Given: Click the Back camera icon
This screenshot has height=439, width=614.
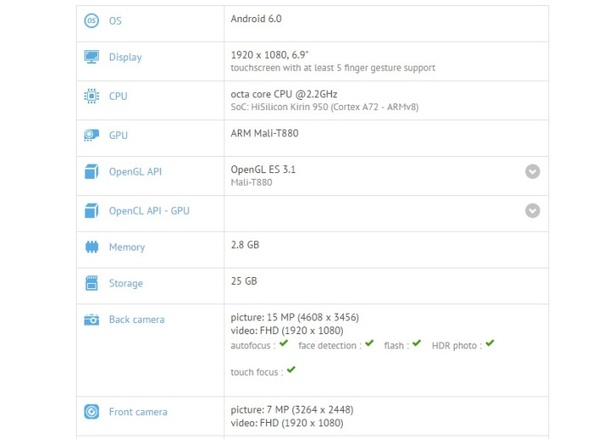Looking at the screenshot, I should pos(92,320).
